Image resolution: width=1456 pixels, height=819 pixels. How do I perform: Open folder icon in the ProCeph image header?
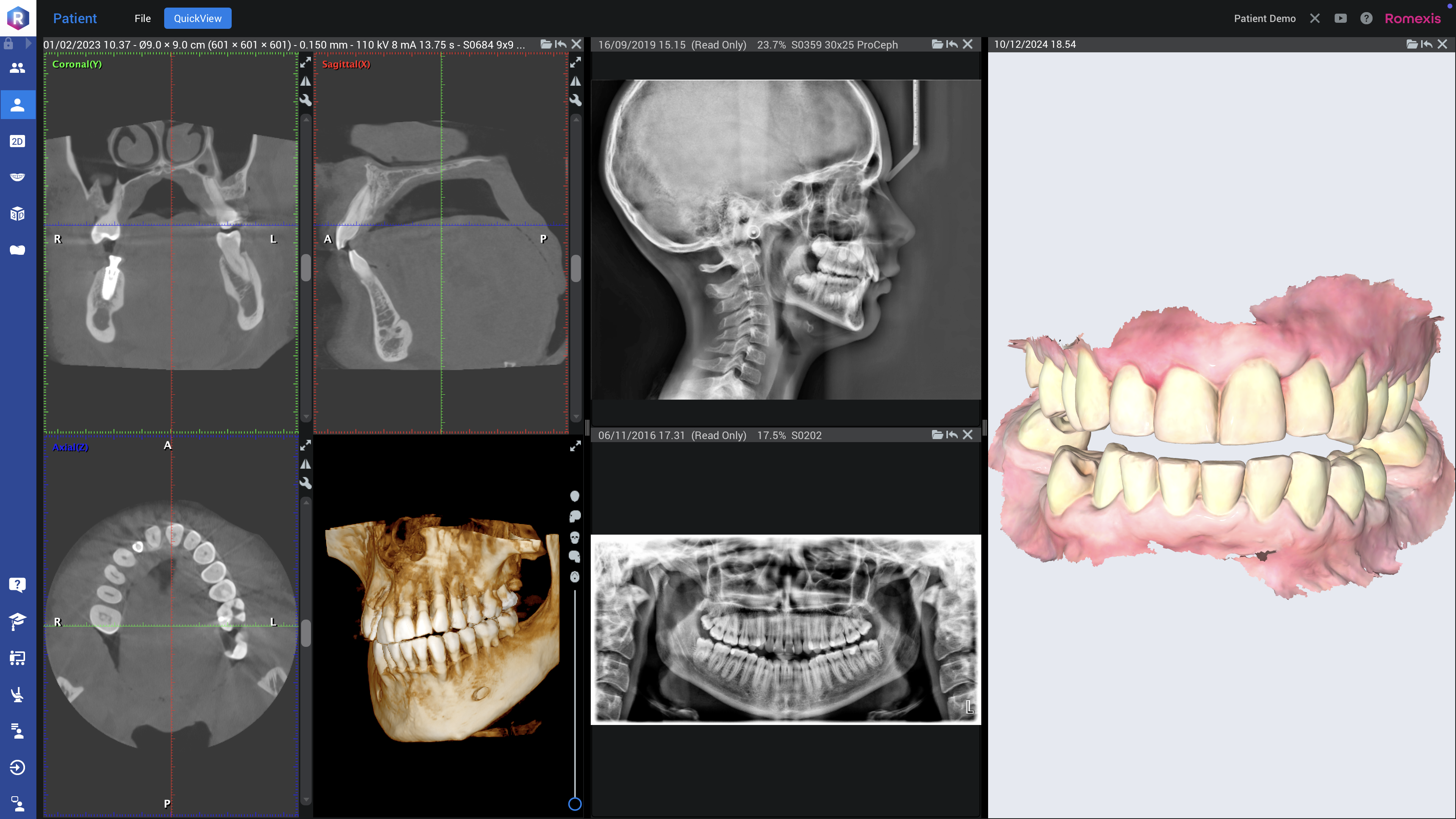pyautogui.click(x=937, y=44)
